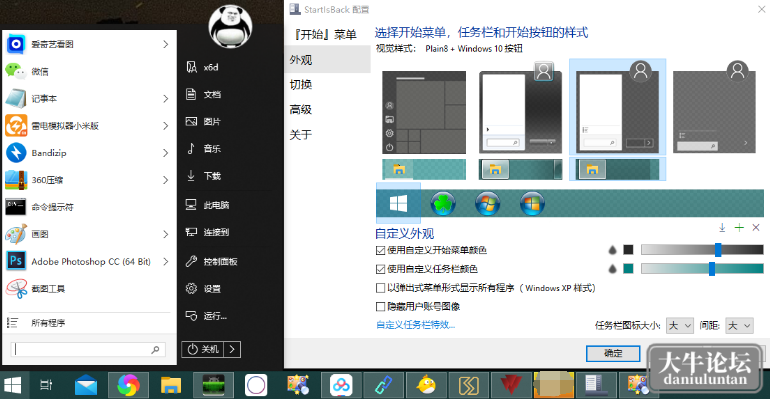This screenshot has height=400, width=770.
Task: Open the 自定义任务栏特效 link
Action: pyautogui.click(x=415, y=325)
